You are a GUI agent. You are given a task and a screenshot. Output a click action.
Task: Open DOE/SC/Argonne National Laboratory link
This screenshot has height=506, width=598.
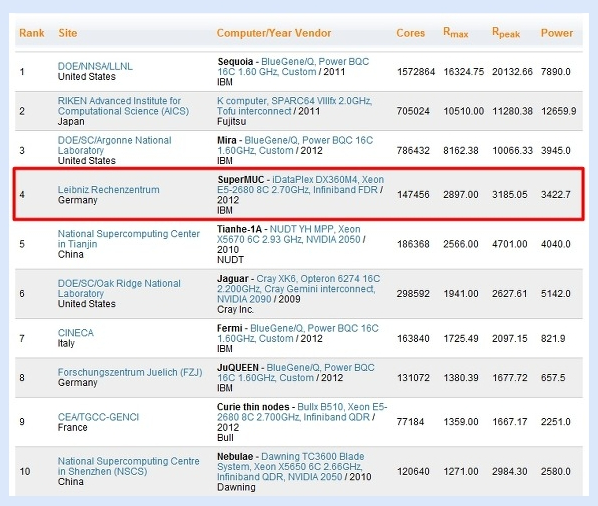tap(114, 145)
